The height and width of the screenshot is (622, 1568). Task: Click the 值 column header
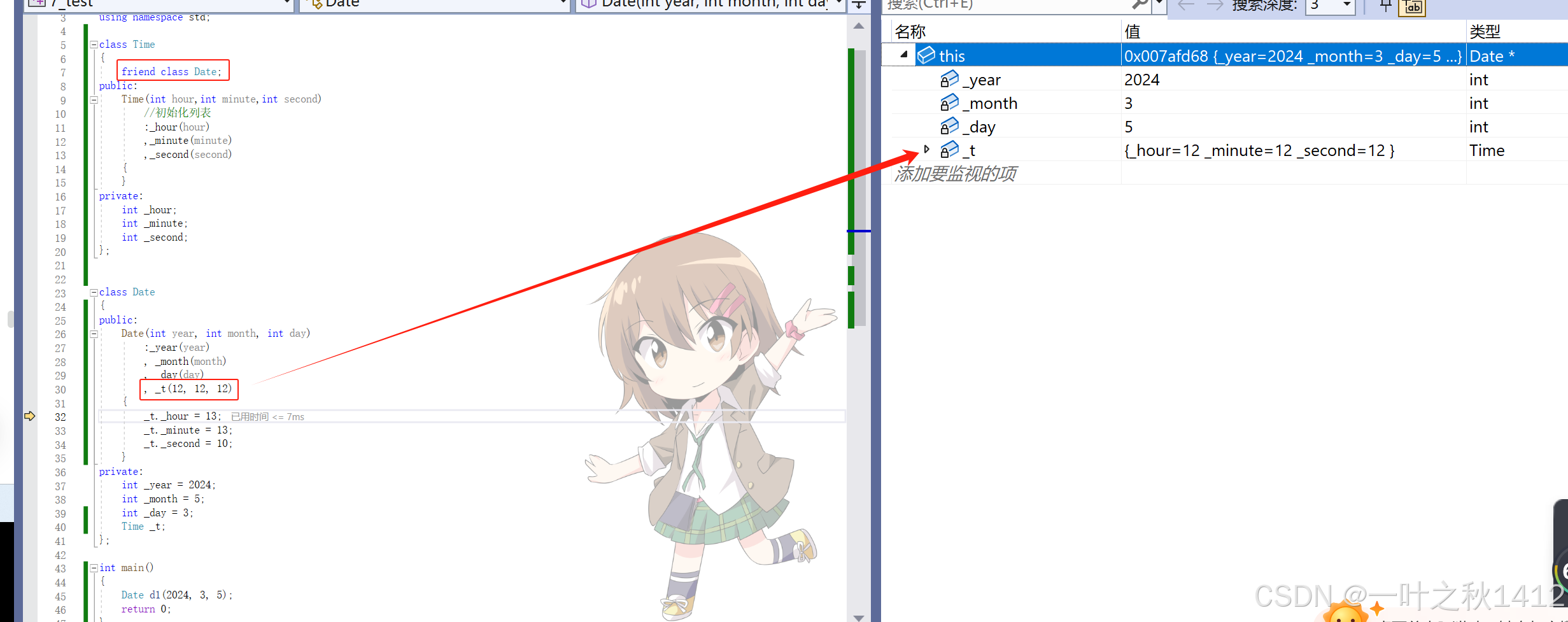pyautogui.click(x=1133, y=31)
